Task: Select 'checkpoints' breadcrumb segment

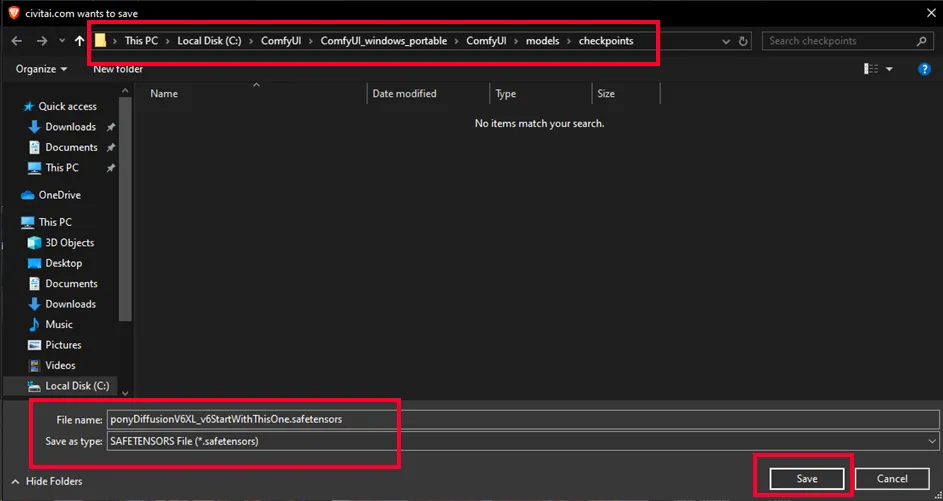Action: point(606,41)
